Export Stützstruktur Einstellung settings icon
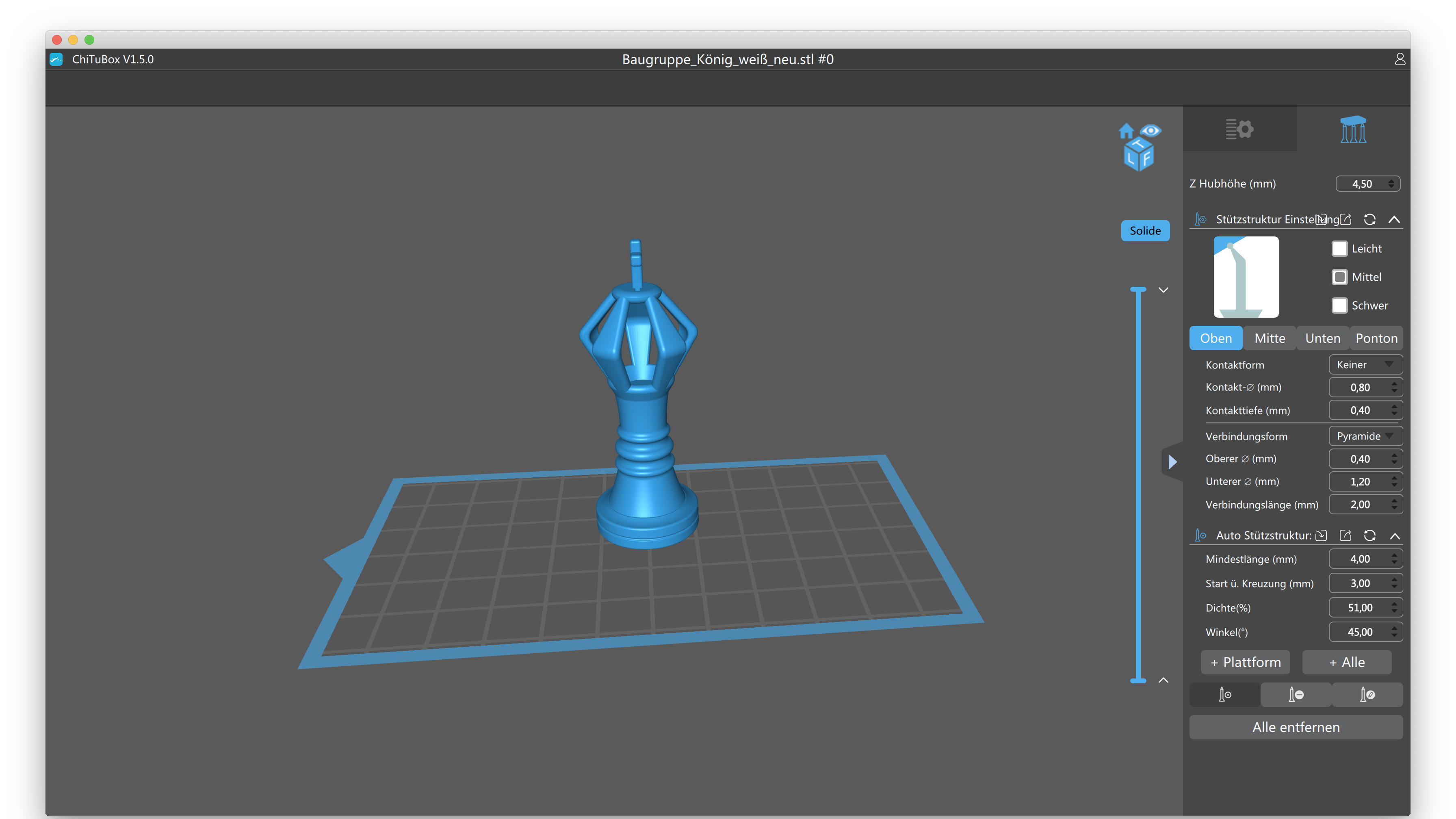The height and width of the screenshot is (819, 1456). pyautogui.click(x=1346, y=219)
